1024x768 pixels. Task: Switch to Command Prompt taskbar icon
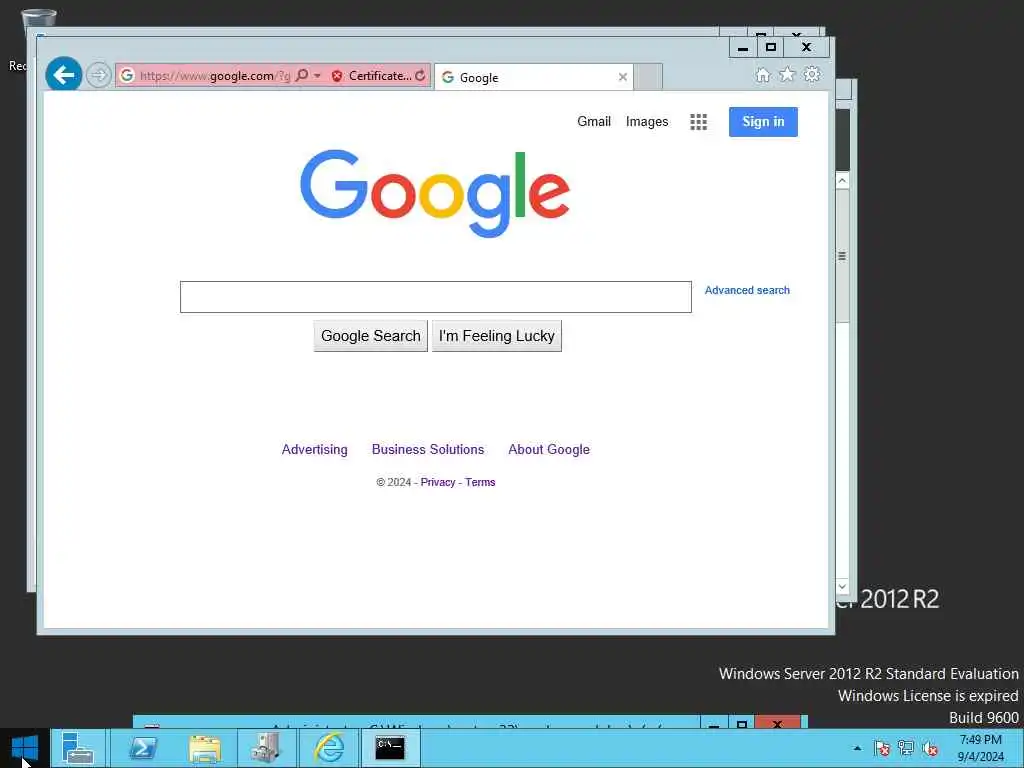click(x=390, y=748)
